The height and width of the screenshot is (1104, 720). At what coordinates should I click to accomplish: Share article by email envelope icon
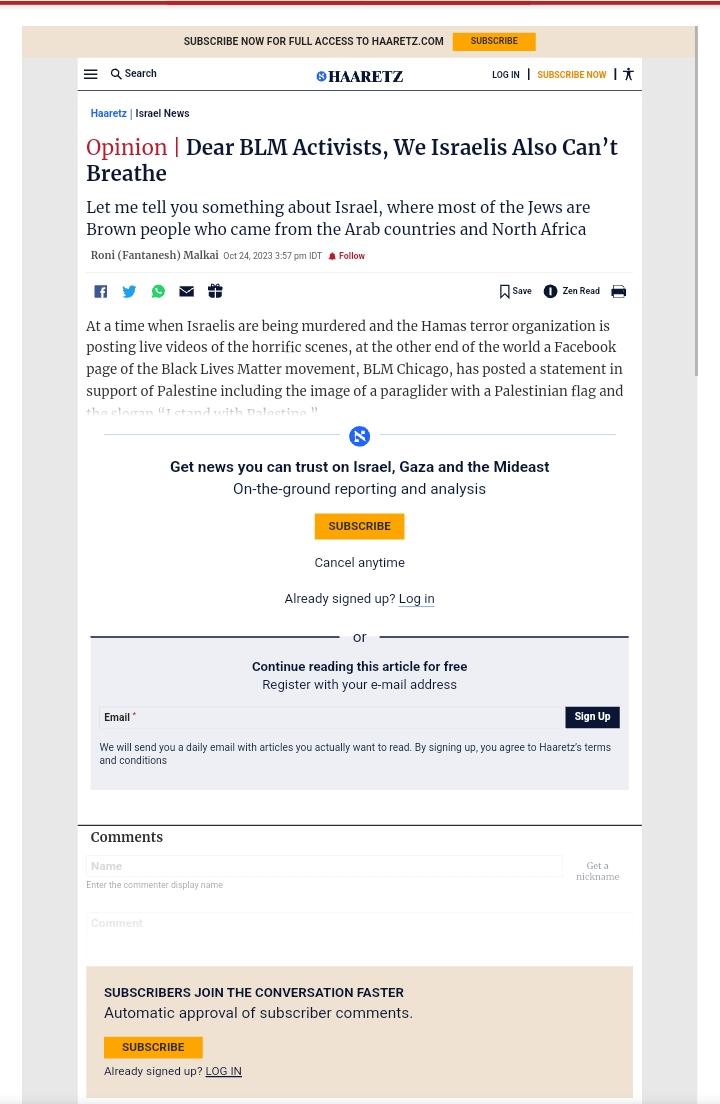pos(186,291)
